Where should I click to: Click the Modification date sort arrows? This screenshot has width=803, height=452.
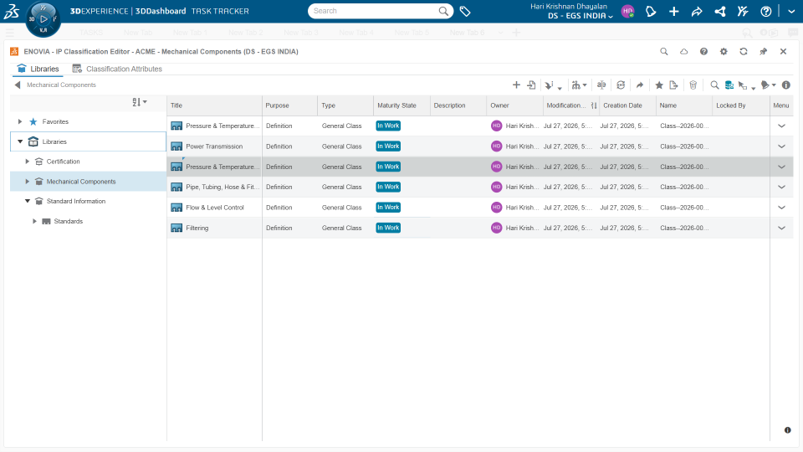594,105
